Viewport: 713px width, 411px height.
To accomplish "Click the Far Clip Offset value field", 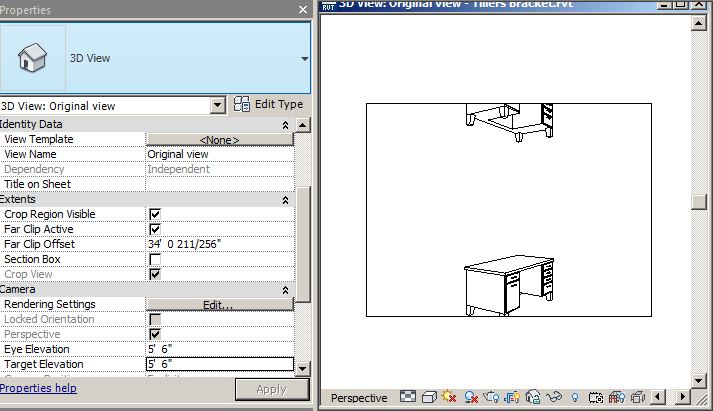I will [x=220, y=244].
